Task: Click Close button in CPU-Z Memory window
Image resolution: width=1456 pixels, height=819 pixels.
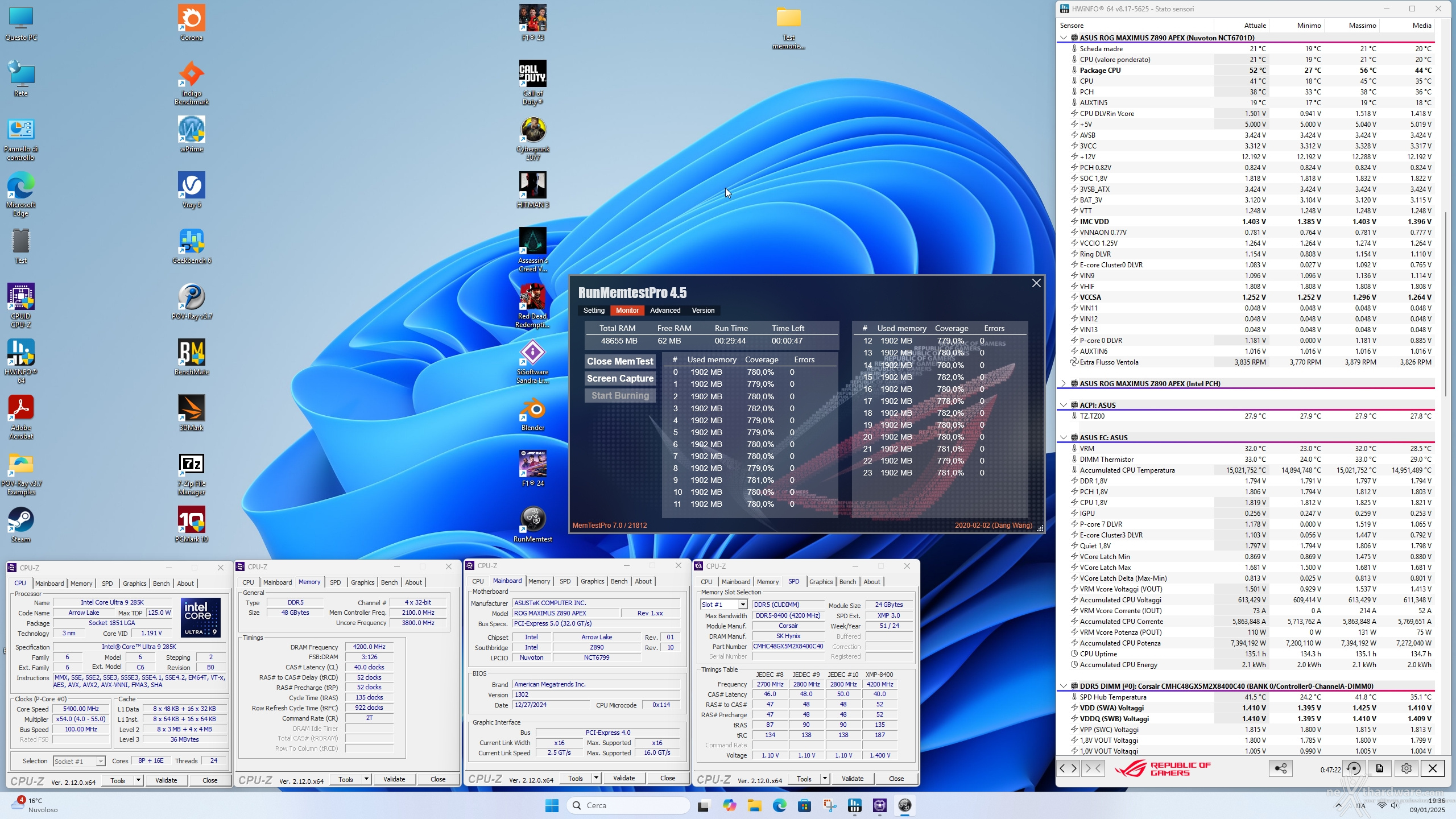Action: 438,779
